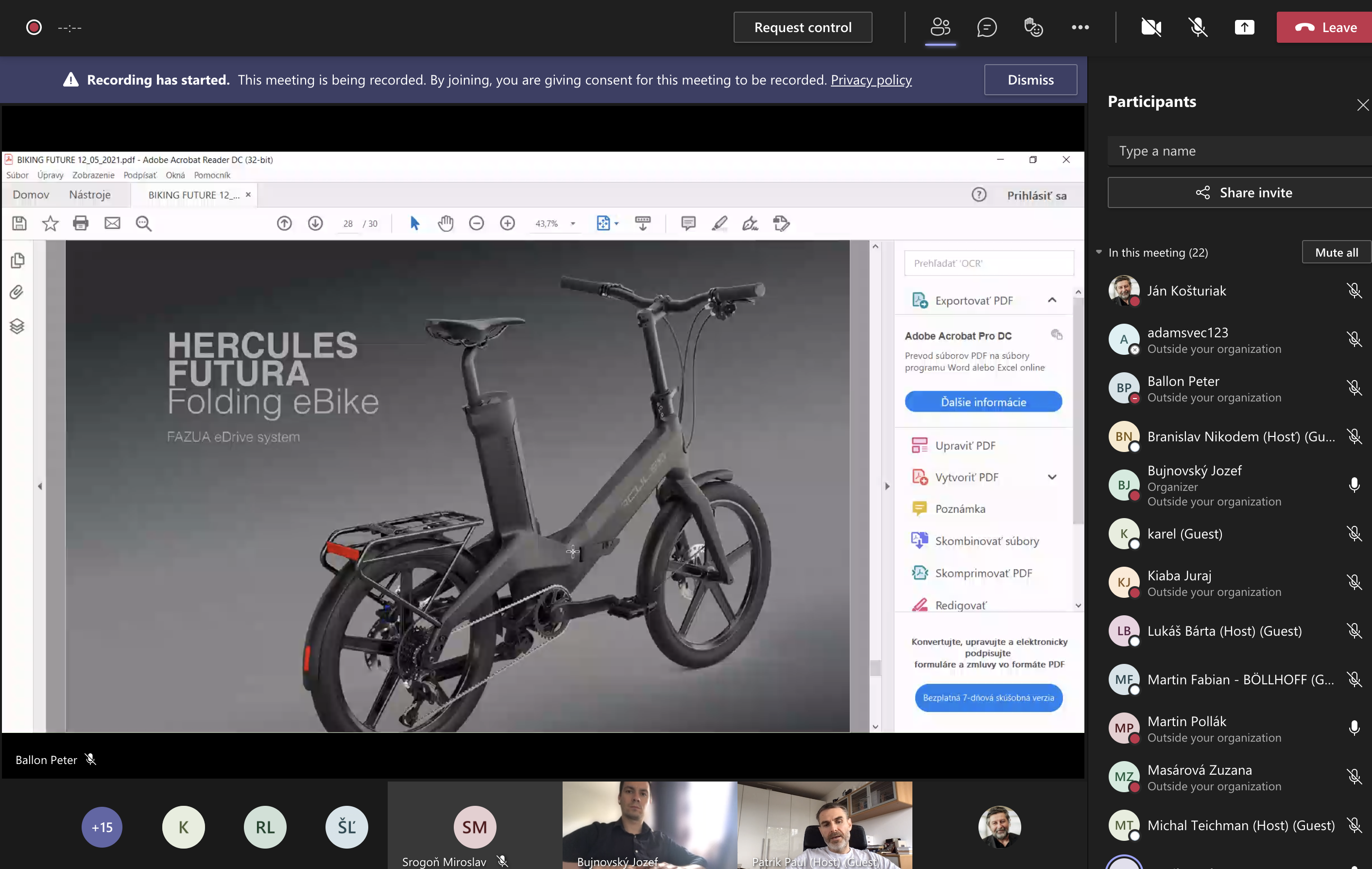Toggle karel (Guest) microphone icon
Screen dimensions: 1372x869
coord(1354,533)
